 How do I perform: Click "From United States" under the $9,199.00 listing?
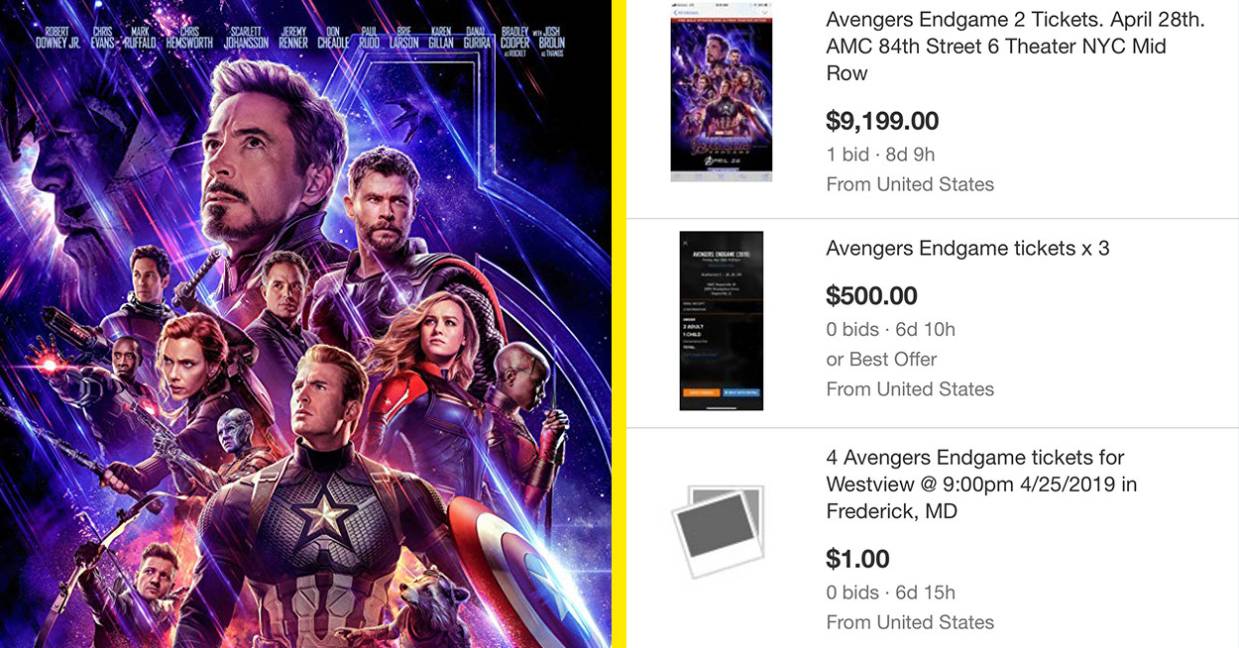pos(909,184)
